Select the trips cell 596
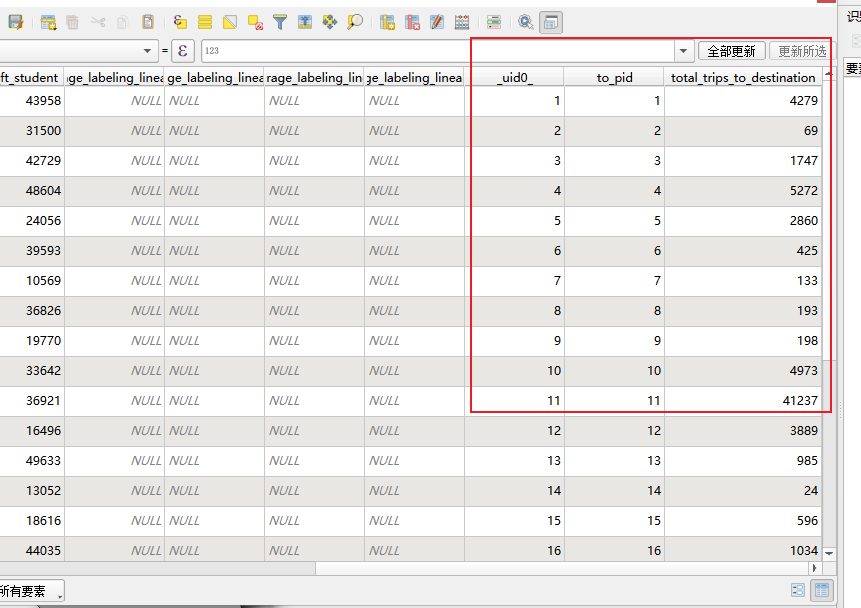 [x=743, y=521]
